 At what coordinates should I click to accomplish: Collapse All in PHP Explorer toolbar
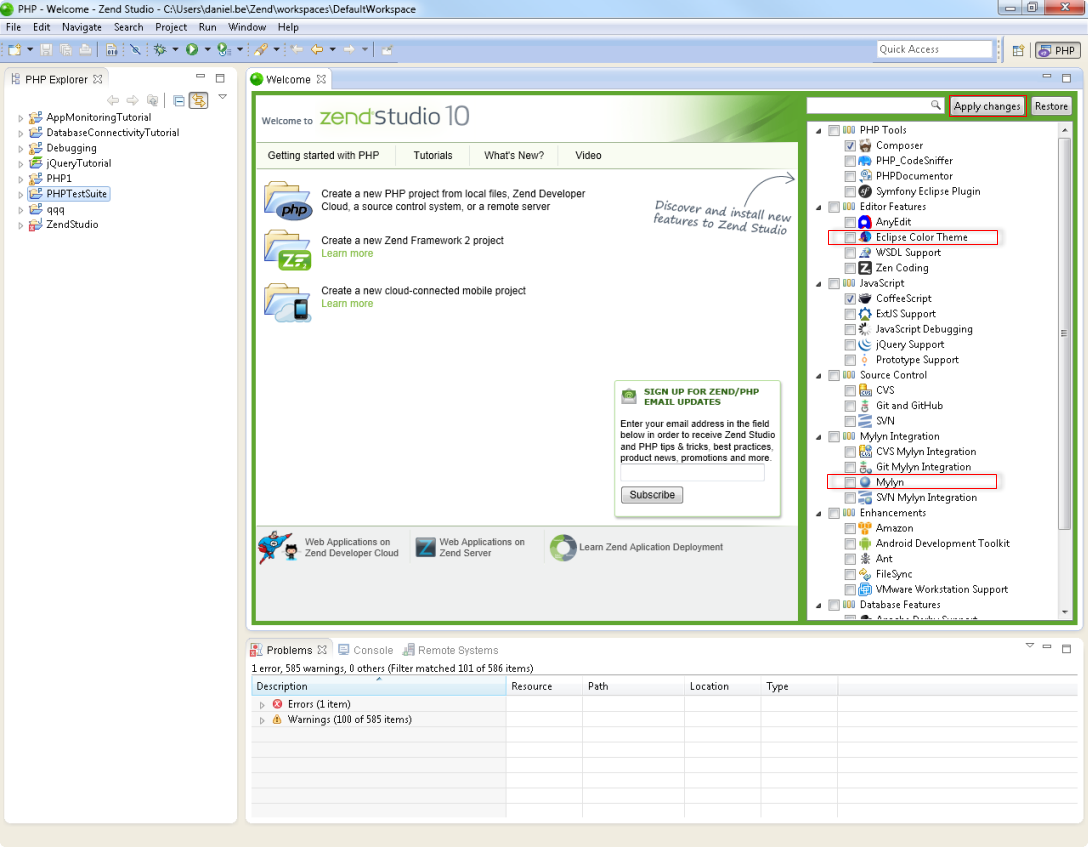coord(178,101)
